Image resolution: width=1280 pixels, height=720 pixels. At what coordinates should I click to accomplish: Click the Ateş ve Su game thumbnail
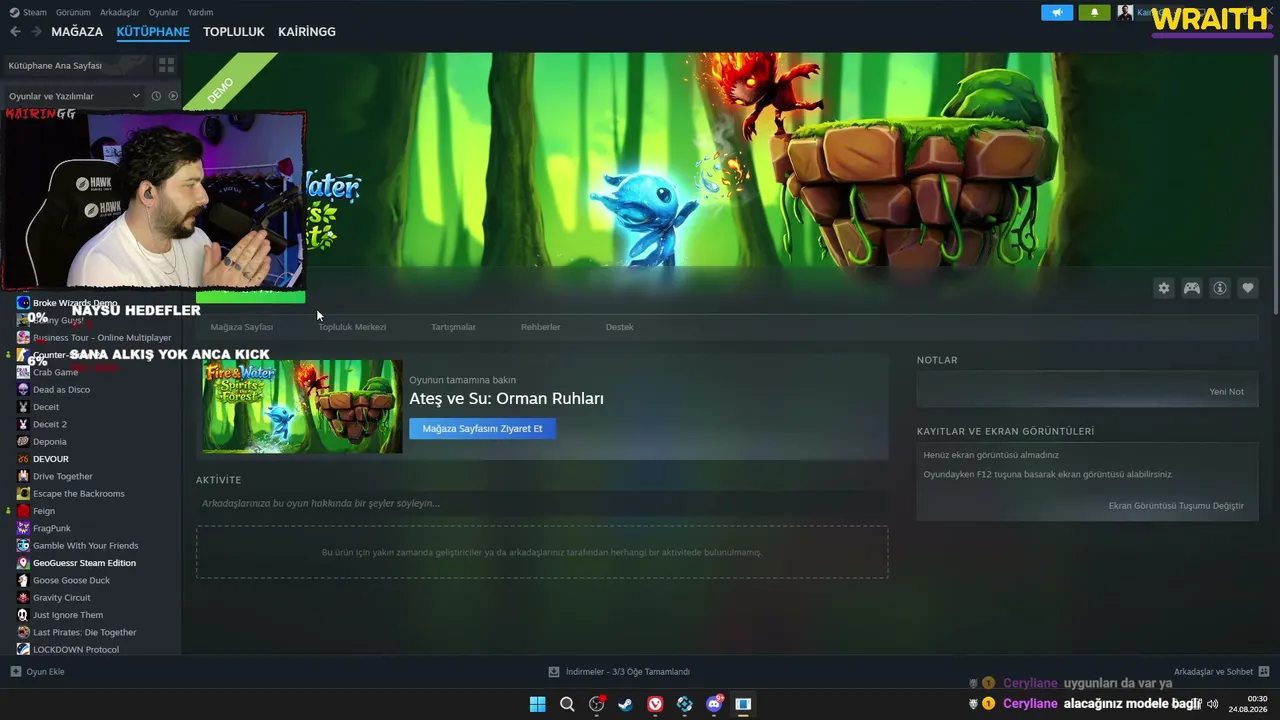(x=302, y=407)
